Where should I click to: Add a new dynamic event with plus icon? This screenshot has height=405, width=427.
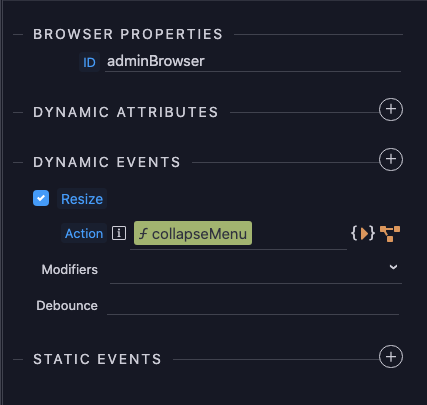[x=391, y=159]
